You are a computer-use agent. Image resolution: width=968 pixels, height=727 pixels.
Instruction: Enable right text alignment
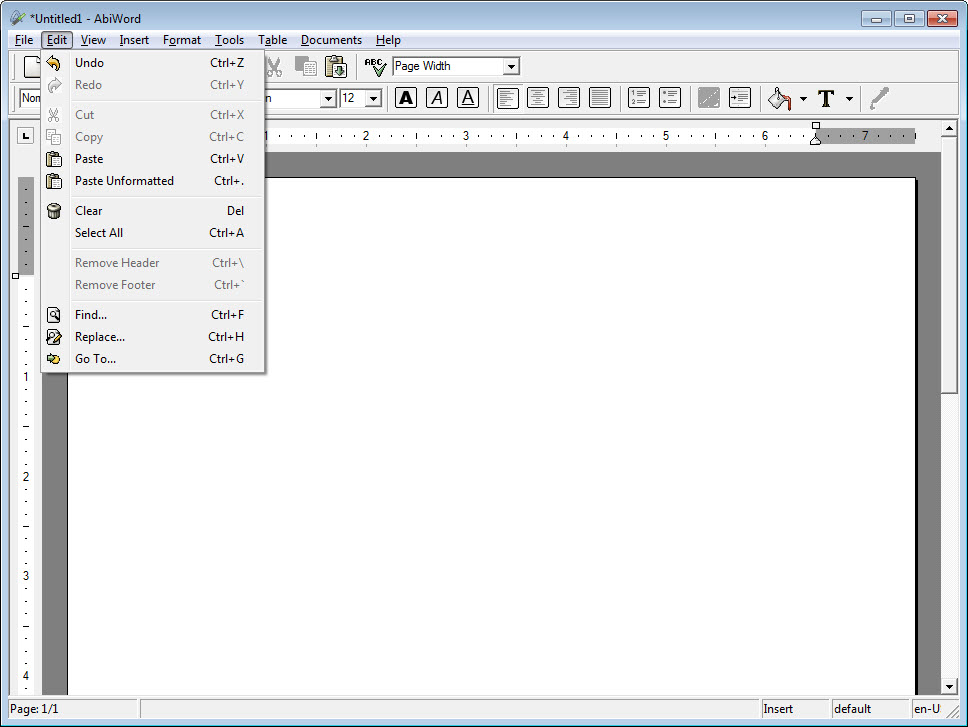coord(569,98)
